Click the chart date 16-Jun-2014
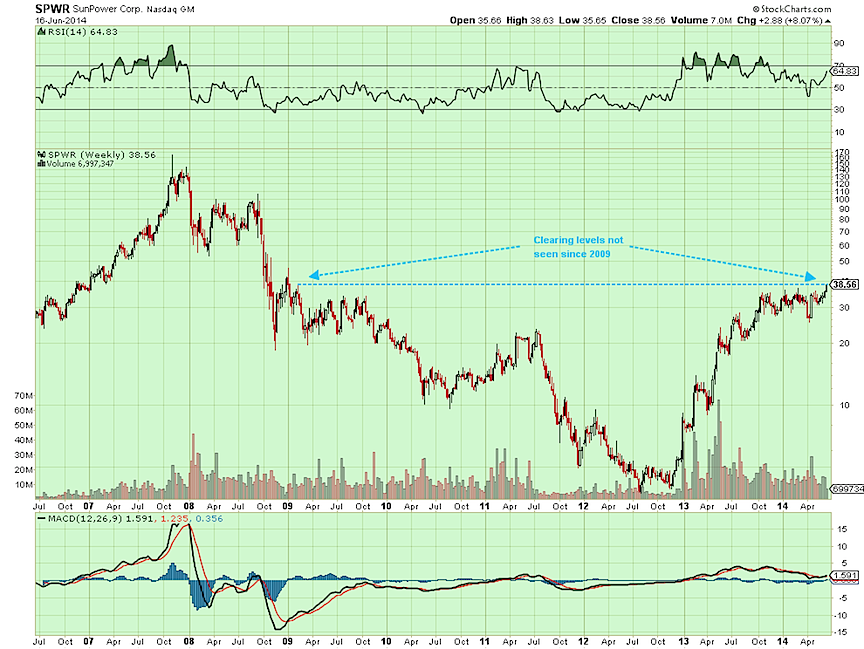This screenshot has height=649, width=864. [x=61, y=20]
